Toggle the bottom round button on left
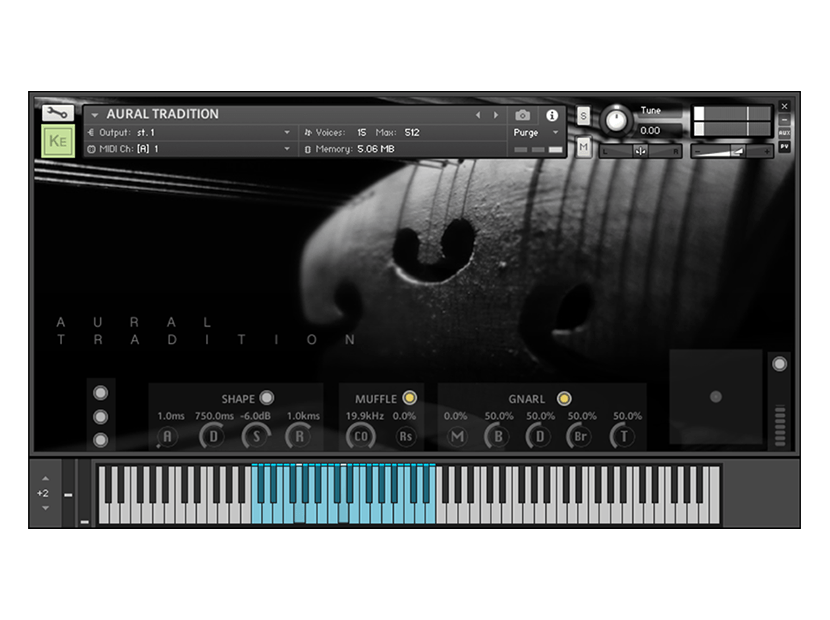The image size is (830, 620). click(x=101, y=440)
